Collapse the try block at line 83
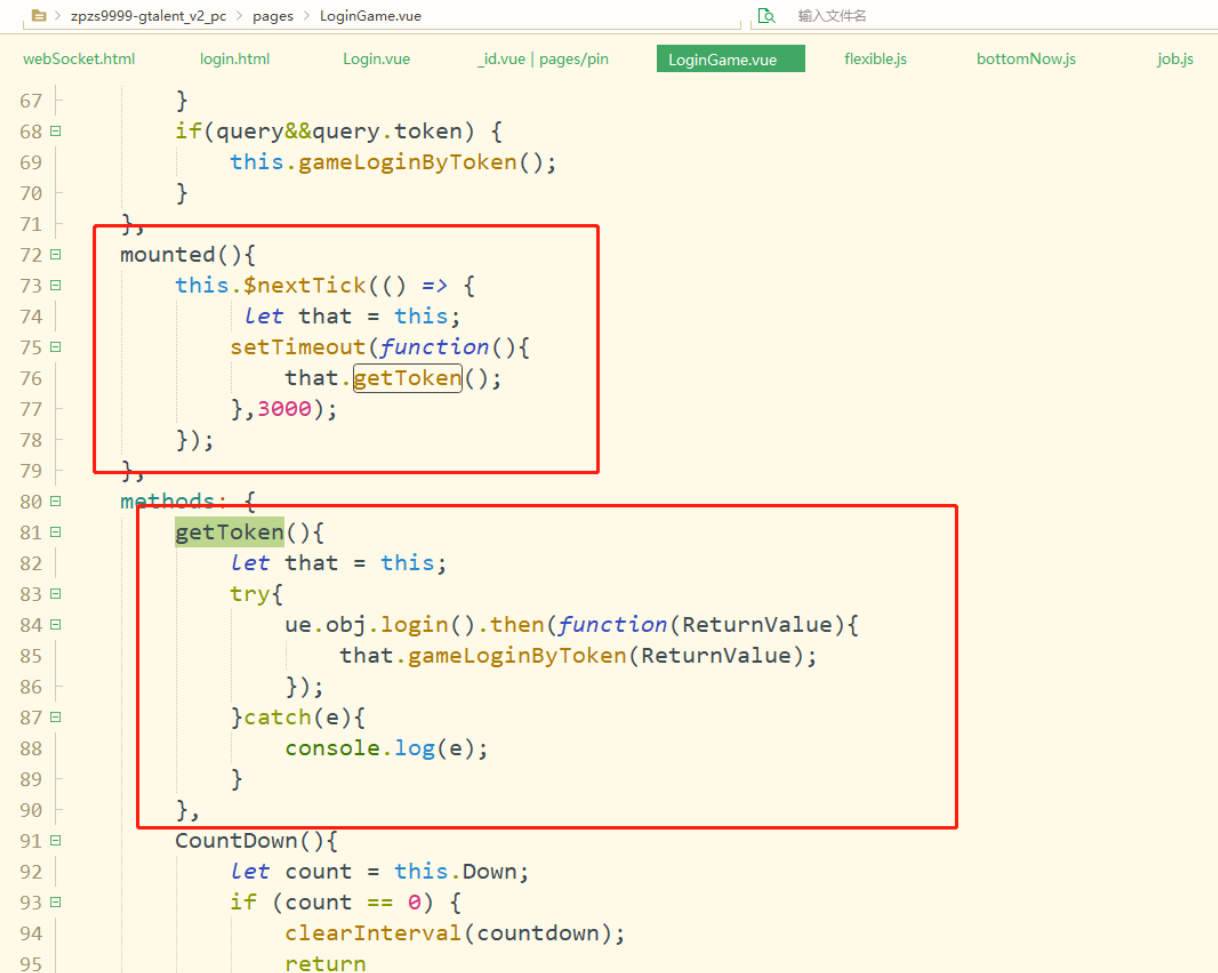 55,594
